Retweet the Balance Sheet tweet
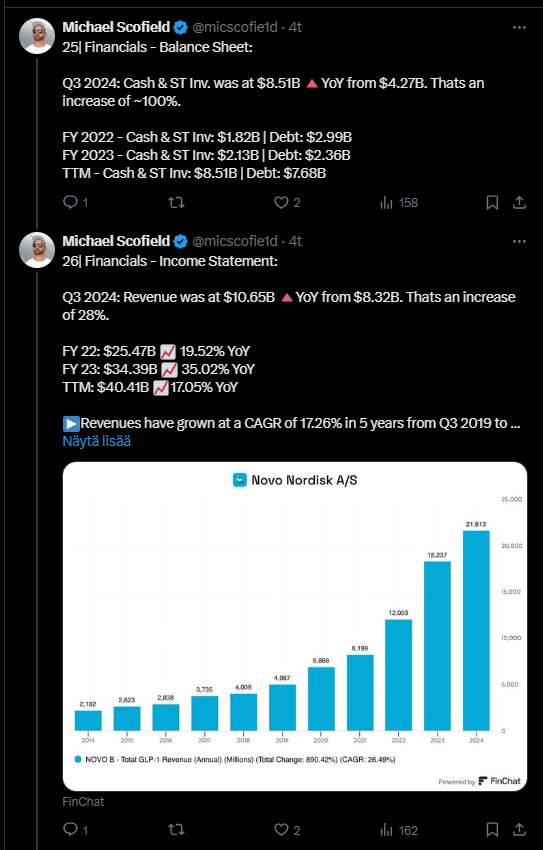 click(176, 203)
